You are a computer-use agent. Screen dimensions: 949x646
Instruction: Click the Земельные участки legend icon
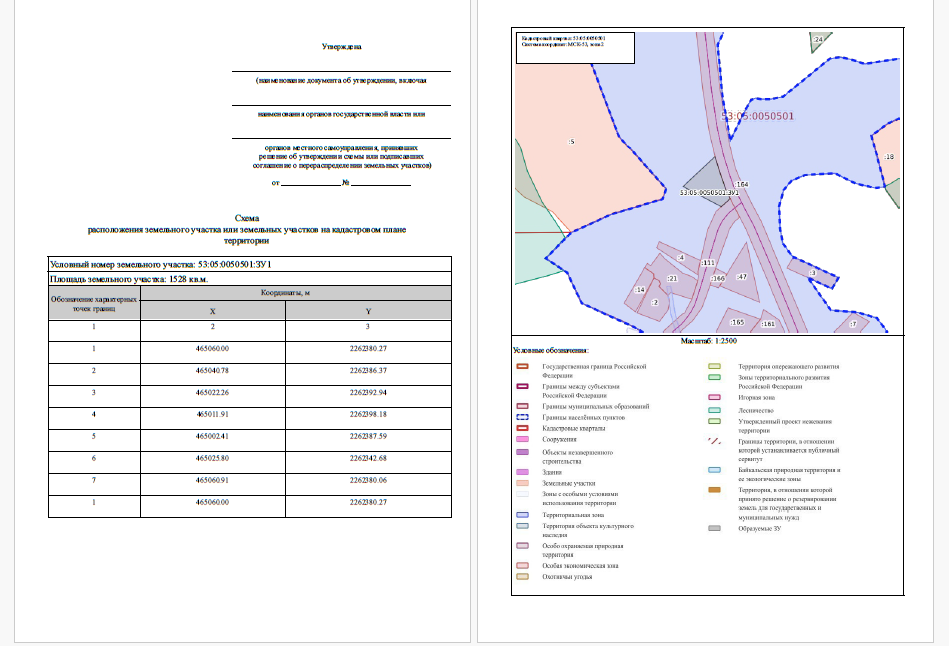[x=522, y=483]
